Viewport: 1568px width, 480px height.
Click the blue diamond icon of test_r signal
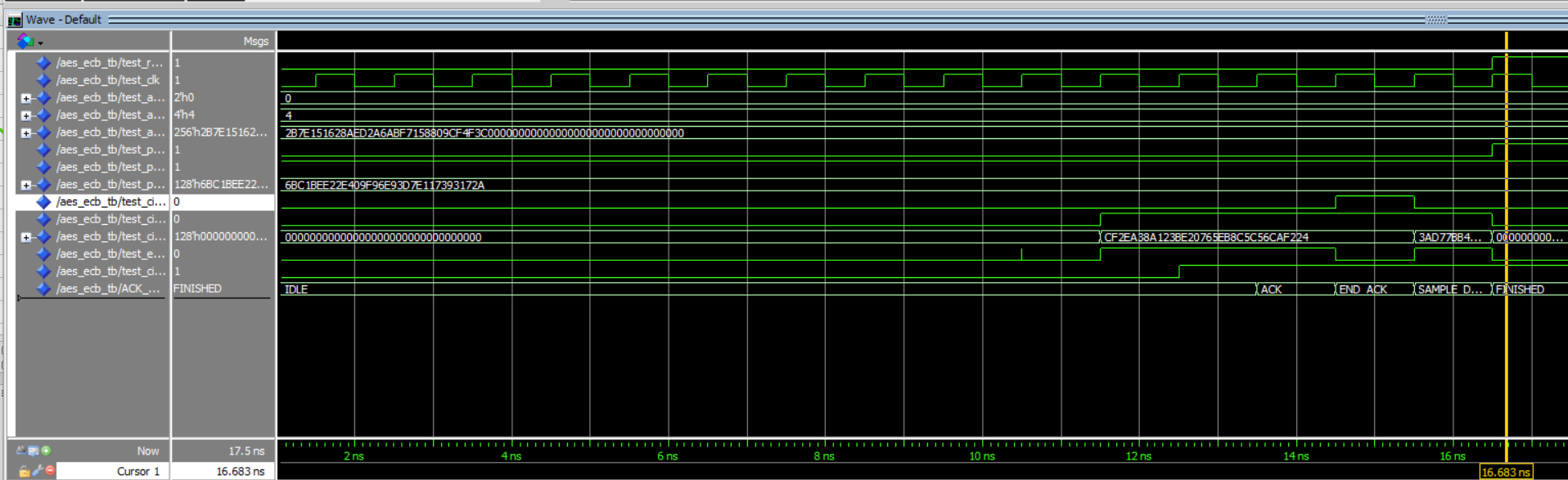44,63
